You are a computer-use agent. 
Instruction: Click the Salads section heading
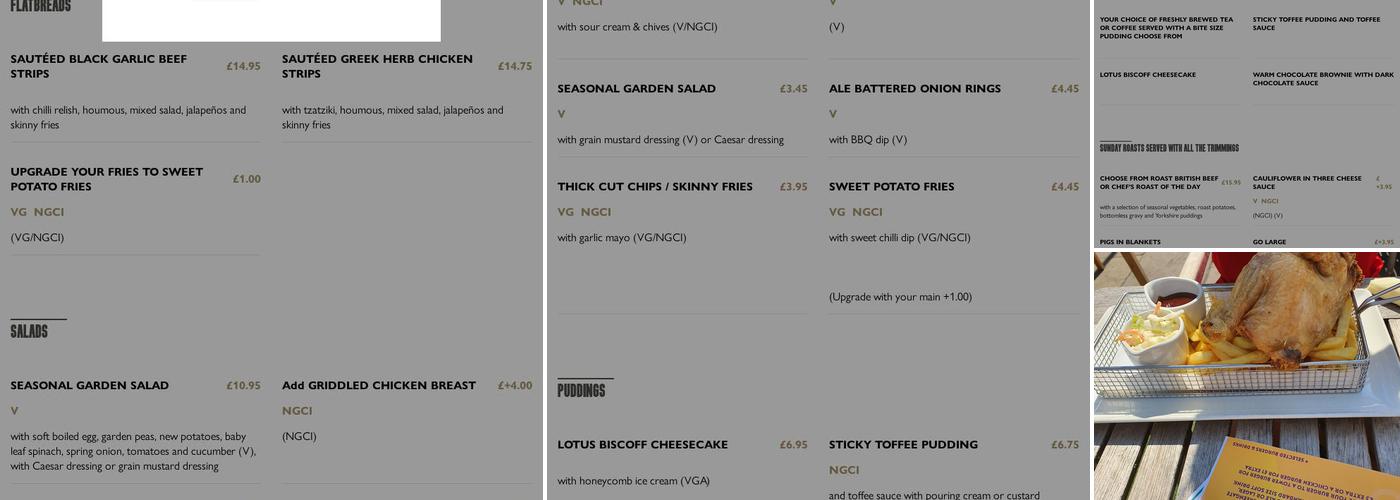29,331
